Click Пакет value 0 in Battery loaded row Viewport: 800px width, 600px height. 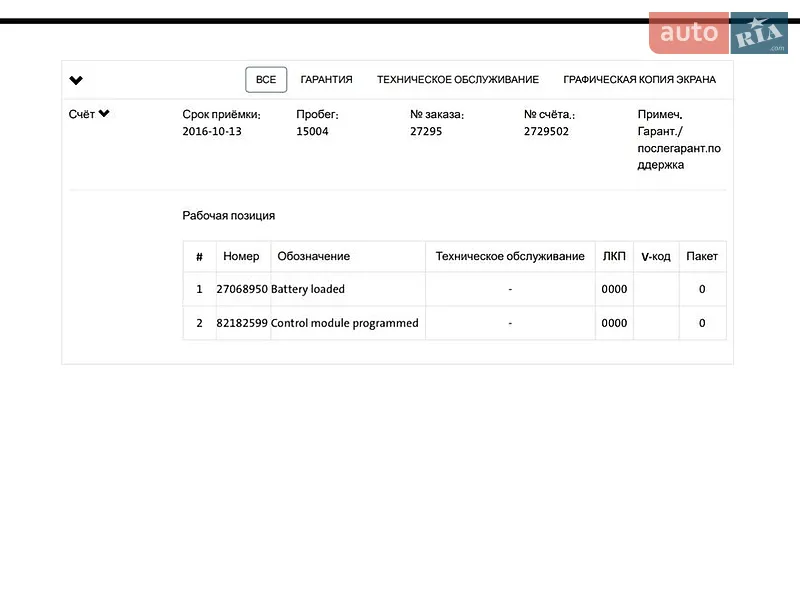coord(702,289)
